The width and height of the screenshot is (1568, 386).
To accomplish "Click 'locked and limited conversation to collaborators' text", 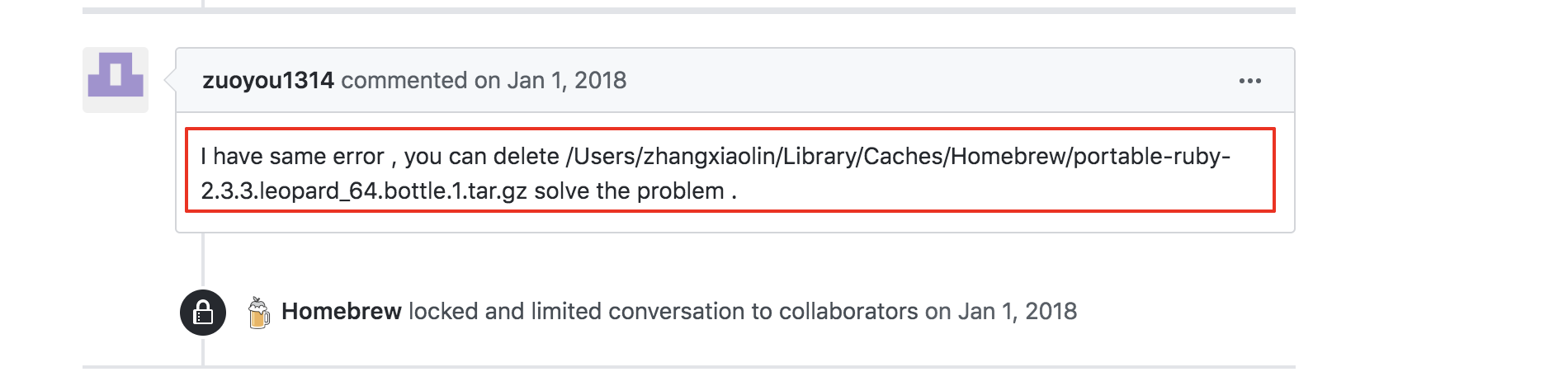I will (664, 312).
